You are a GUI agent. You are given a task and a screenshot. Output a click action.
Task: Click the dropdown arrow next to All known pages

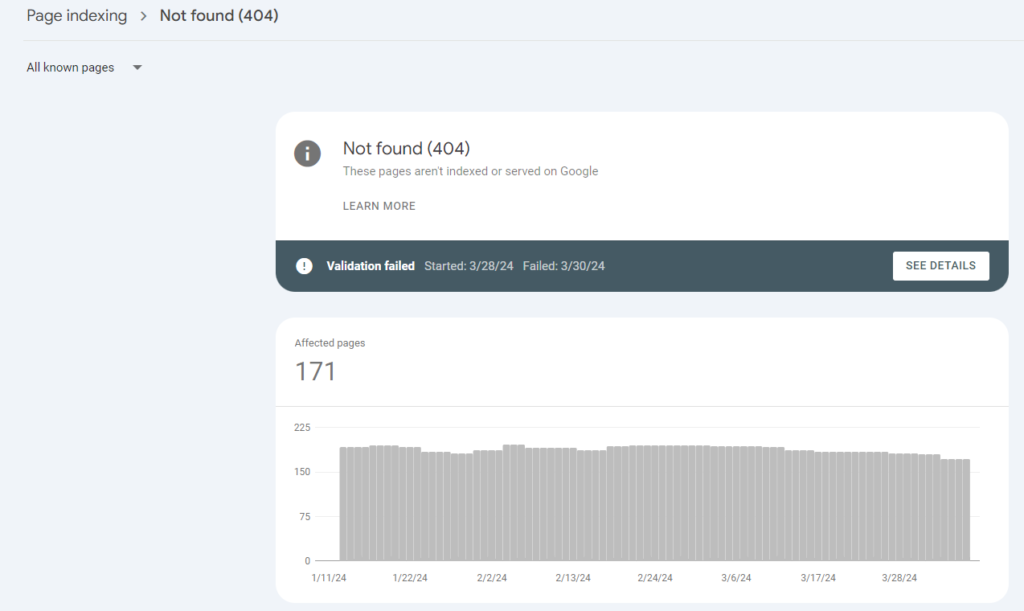137,67
